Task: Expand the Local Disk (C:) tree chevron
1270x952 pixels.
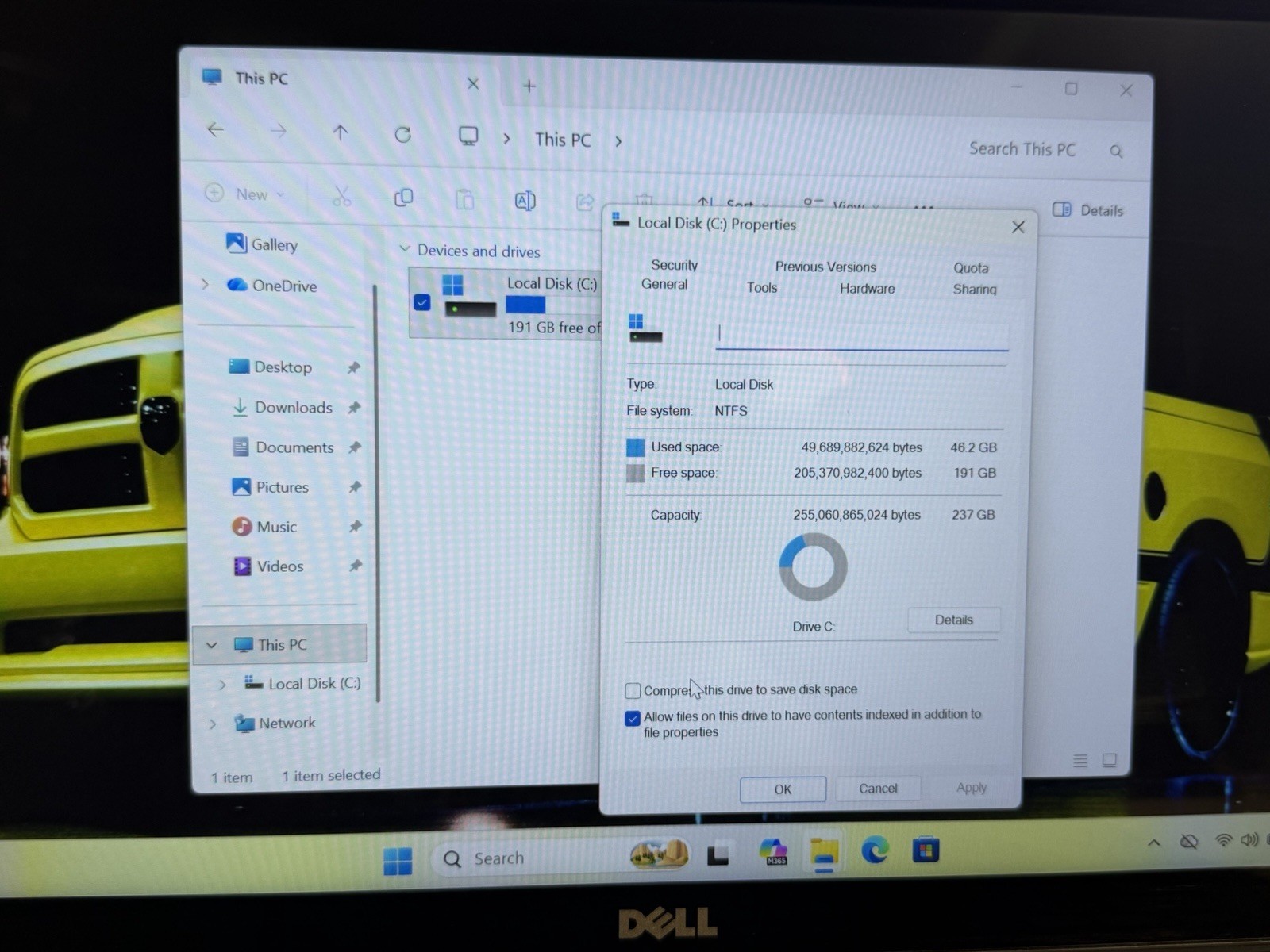Action: [222, 684]
